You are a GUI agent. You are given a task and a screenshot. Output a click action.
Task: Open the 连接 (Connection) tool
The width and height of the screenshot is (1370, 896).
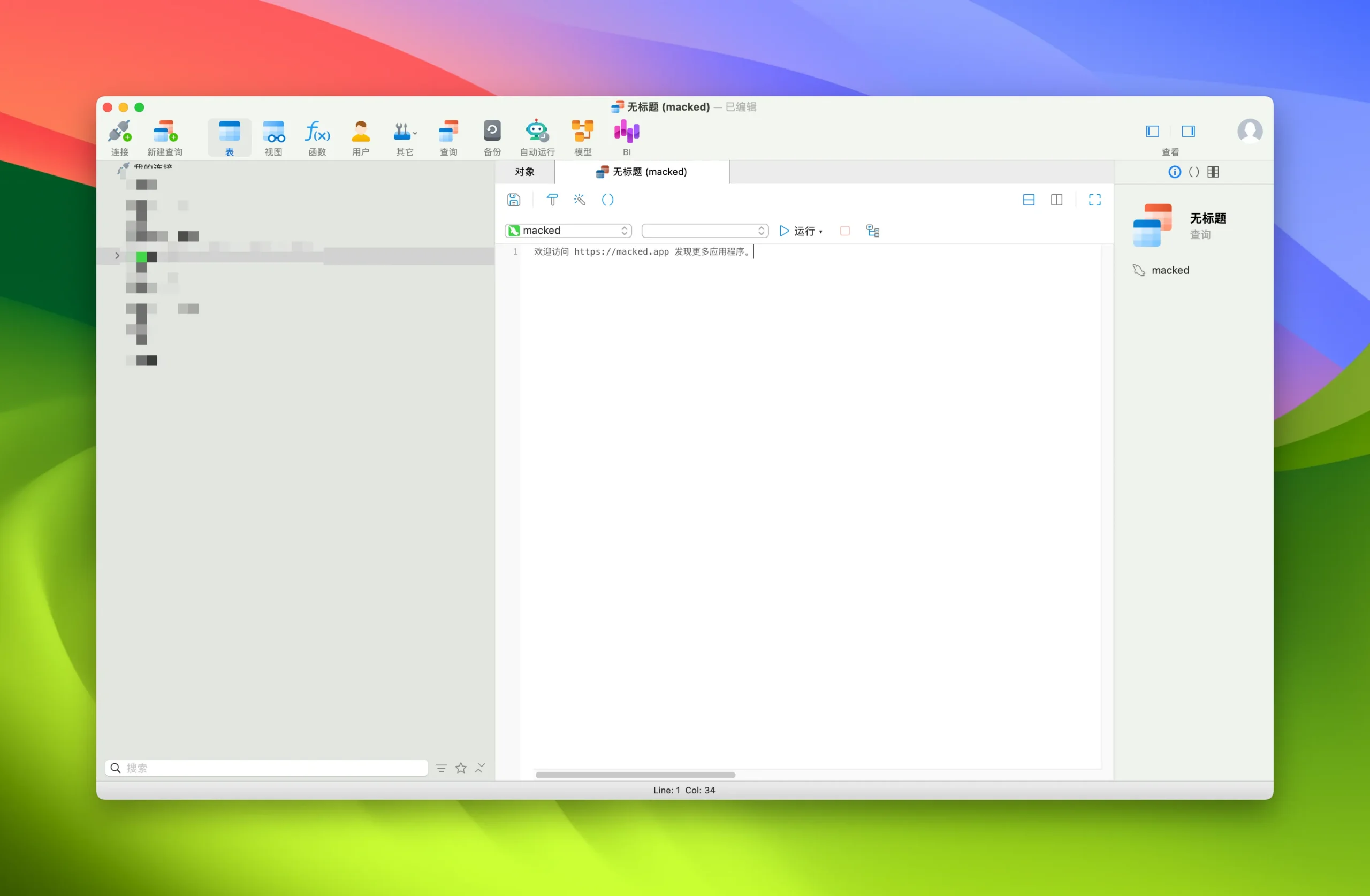pyautogui.click(x=120, y=136)
